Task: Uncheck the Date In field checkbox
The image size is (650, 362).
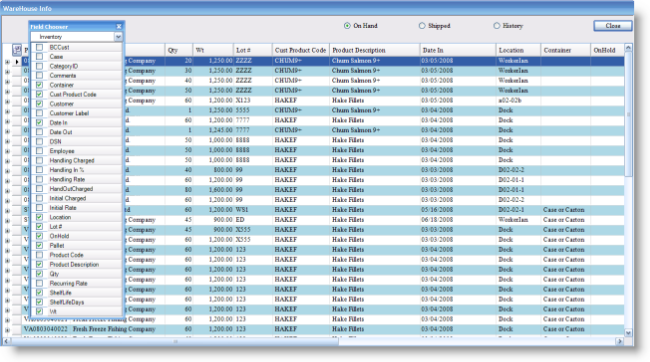Action: click(x=39, y=123)
